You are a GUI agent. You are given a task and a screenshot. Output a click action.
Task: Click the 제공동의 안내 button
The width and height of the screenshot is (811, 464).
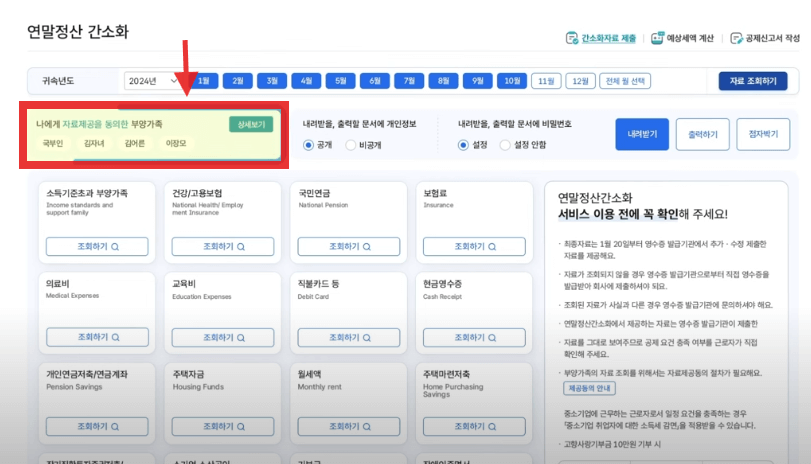click(589, 388)
